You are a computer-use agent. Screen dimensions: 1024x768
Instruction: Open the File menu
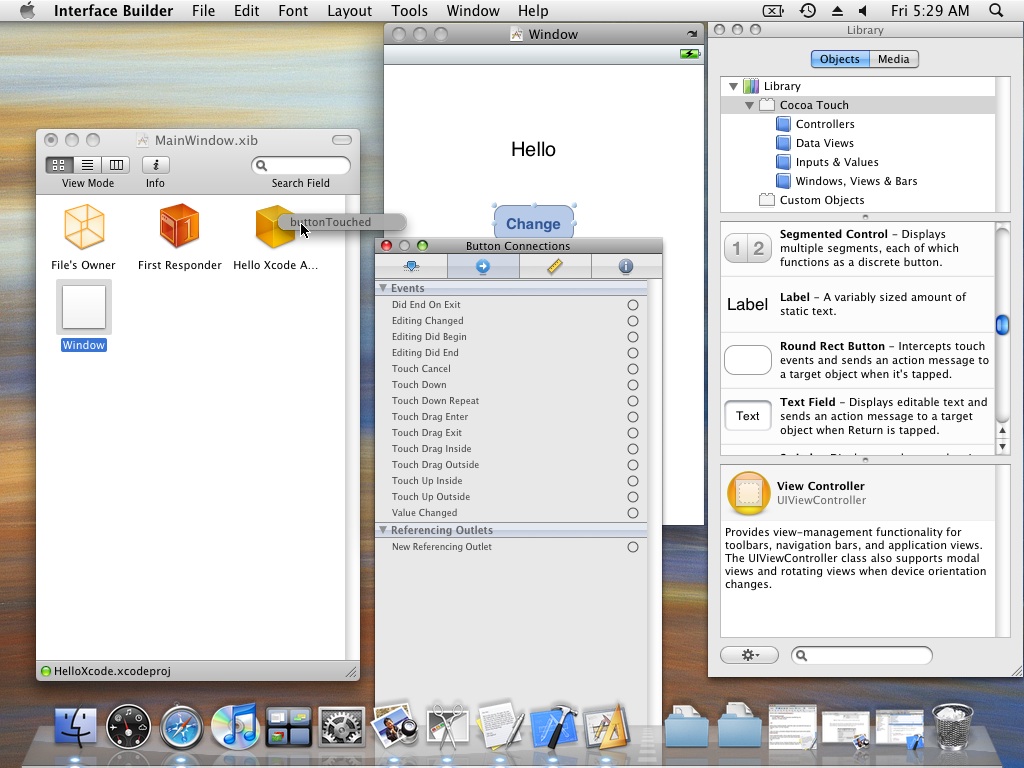pyautogui.click(x=203, y=11)
